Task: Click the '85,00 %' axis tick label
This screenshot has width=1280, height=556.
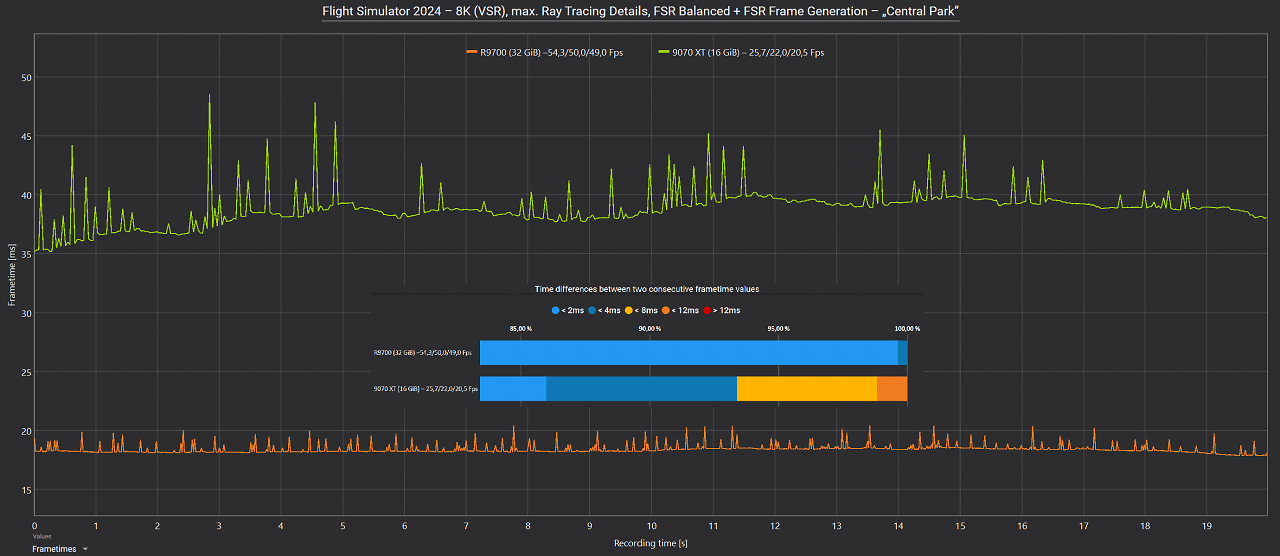Action: pyautogui.click(x=521, y=328)
